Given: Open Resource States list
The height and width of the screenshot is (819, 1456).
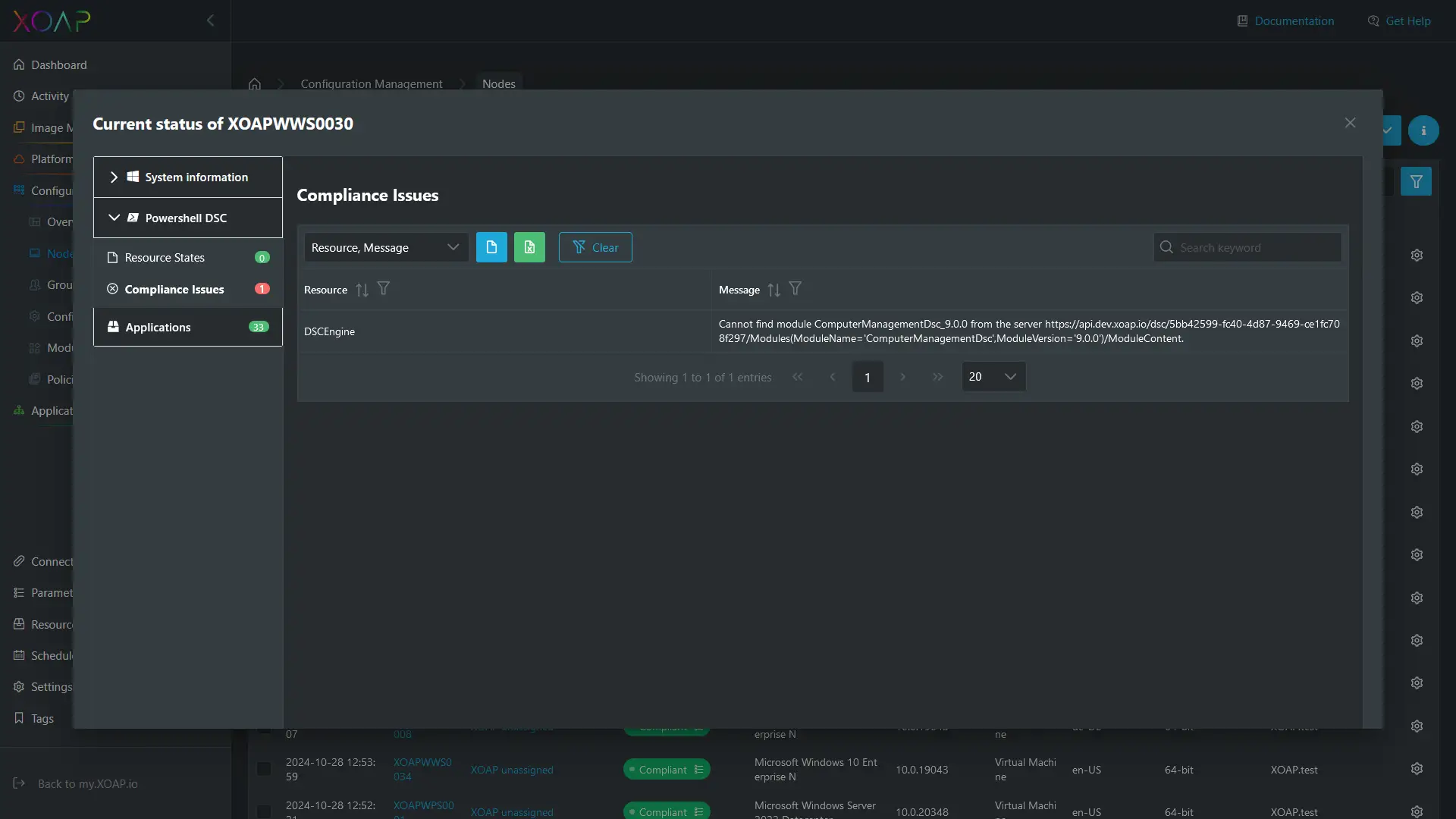Looking at the screenshot, I should [x=188, y=257].
